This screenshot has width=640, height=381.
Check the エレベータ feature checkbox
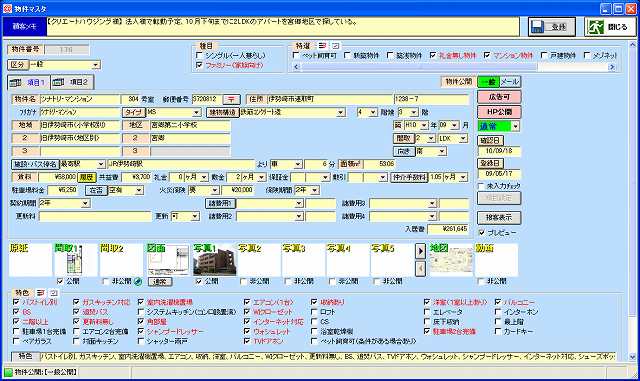(x=427, y=312)
